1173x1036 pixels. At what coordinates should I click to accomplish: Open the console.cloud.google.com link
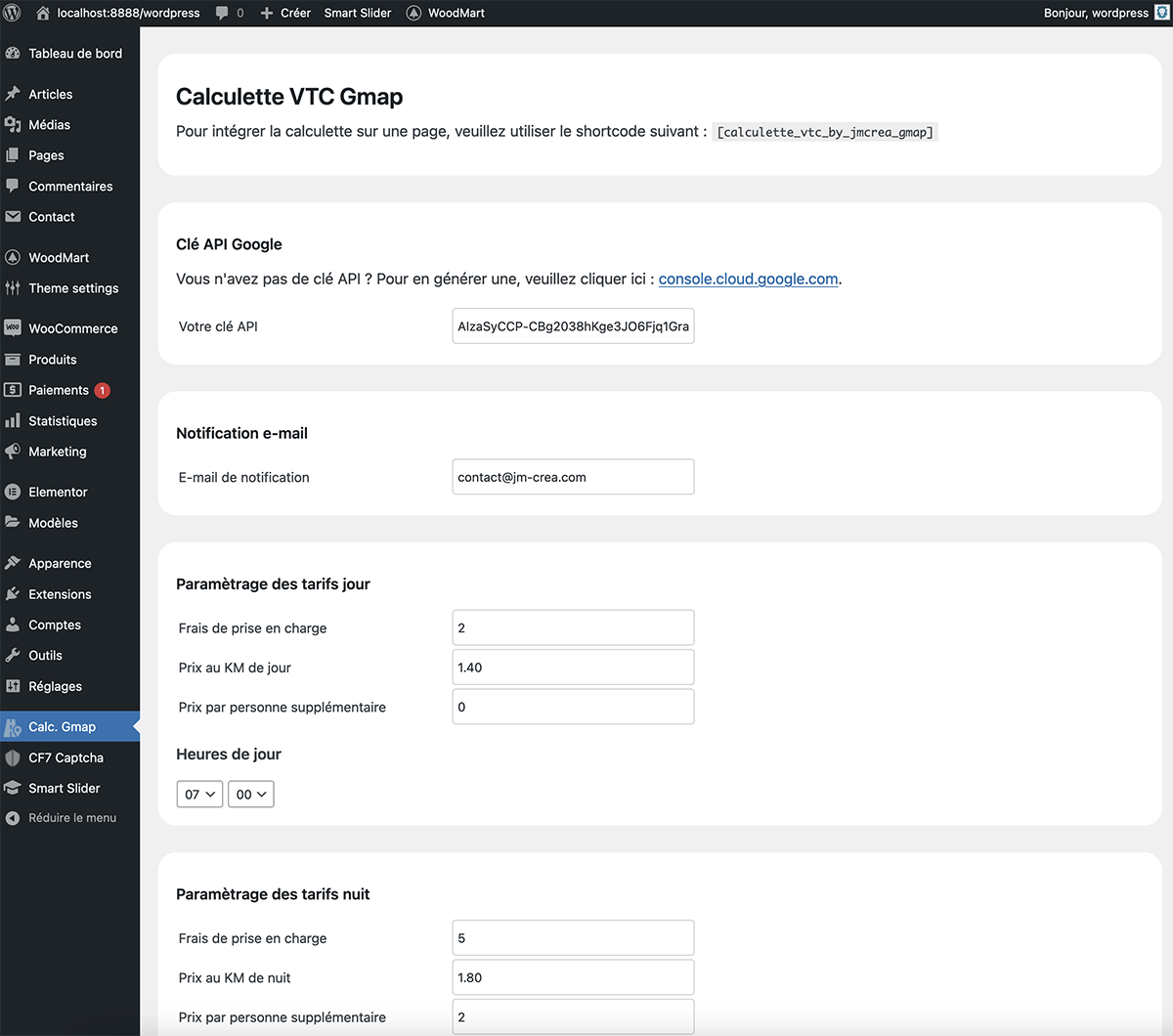tap(748, 279)
